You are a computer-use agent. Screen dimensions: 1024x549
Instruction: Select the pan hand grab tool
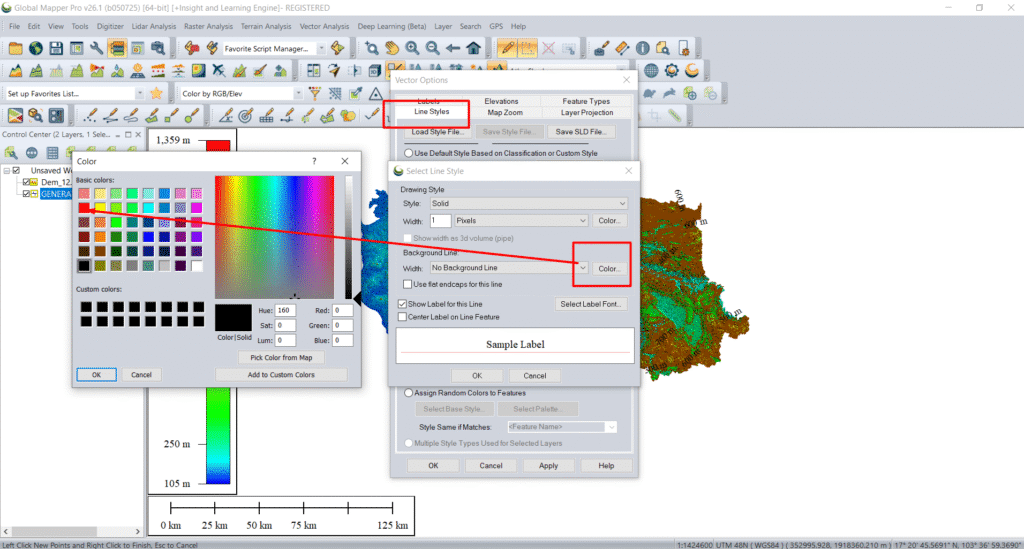pos(392,48)
